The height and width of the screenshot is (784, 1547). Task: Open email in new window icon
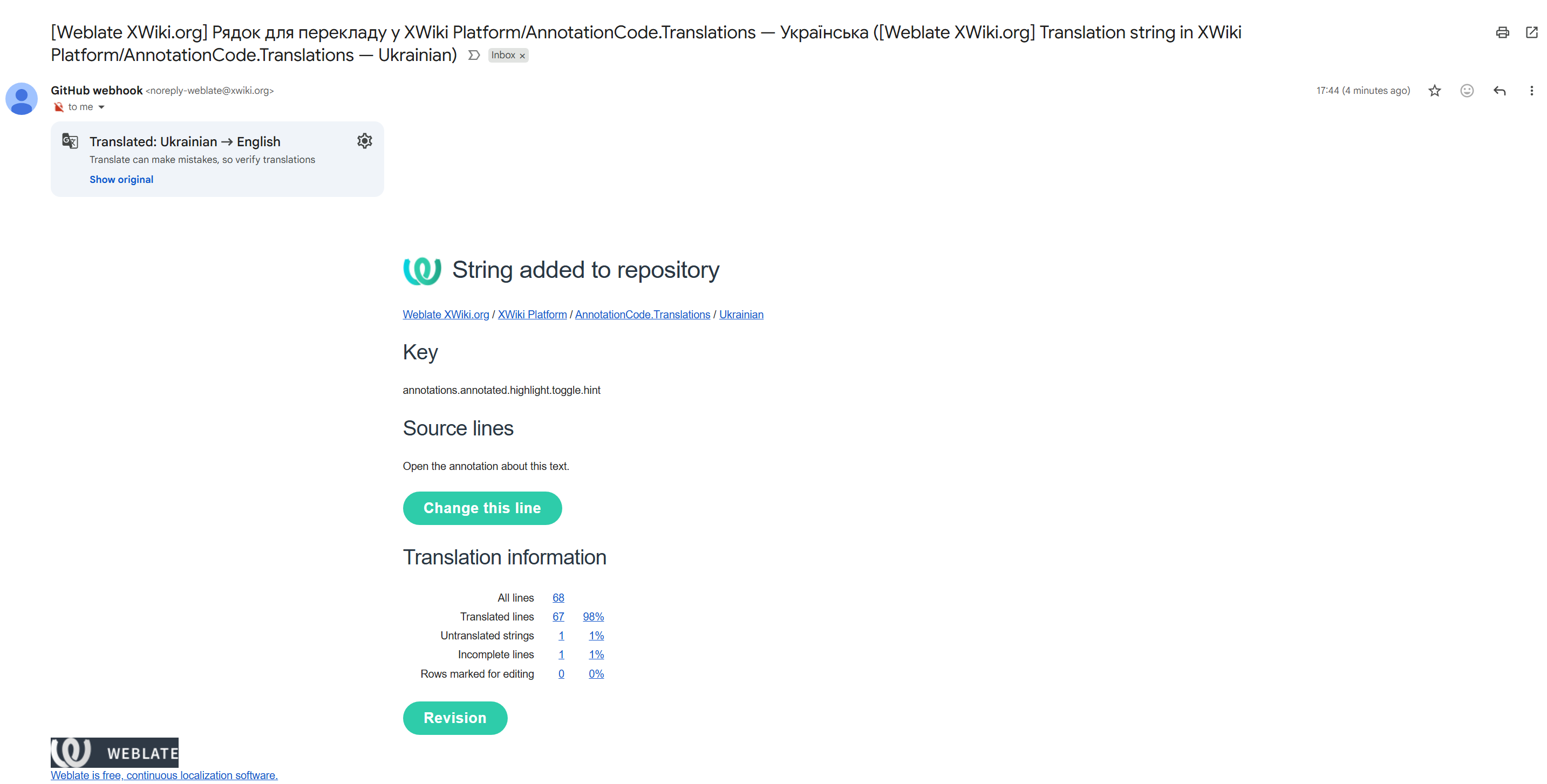tap(1531, 32)
